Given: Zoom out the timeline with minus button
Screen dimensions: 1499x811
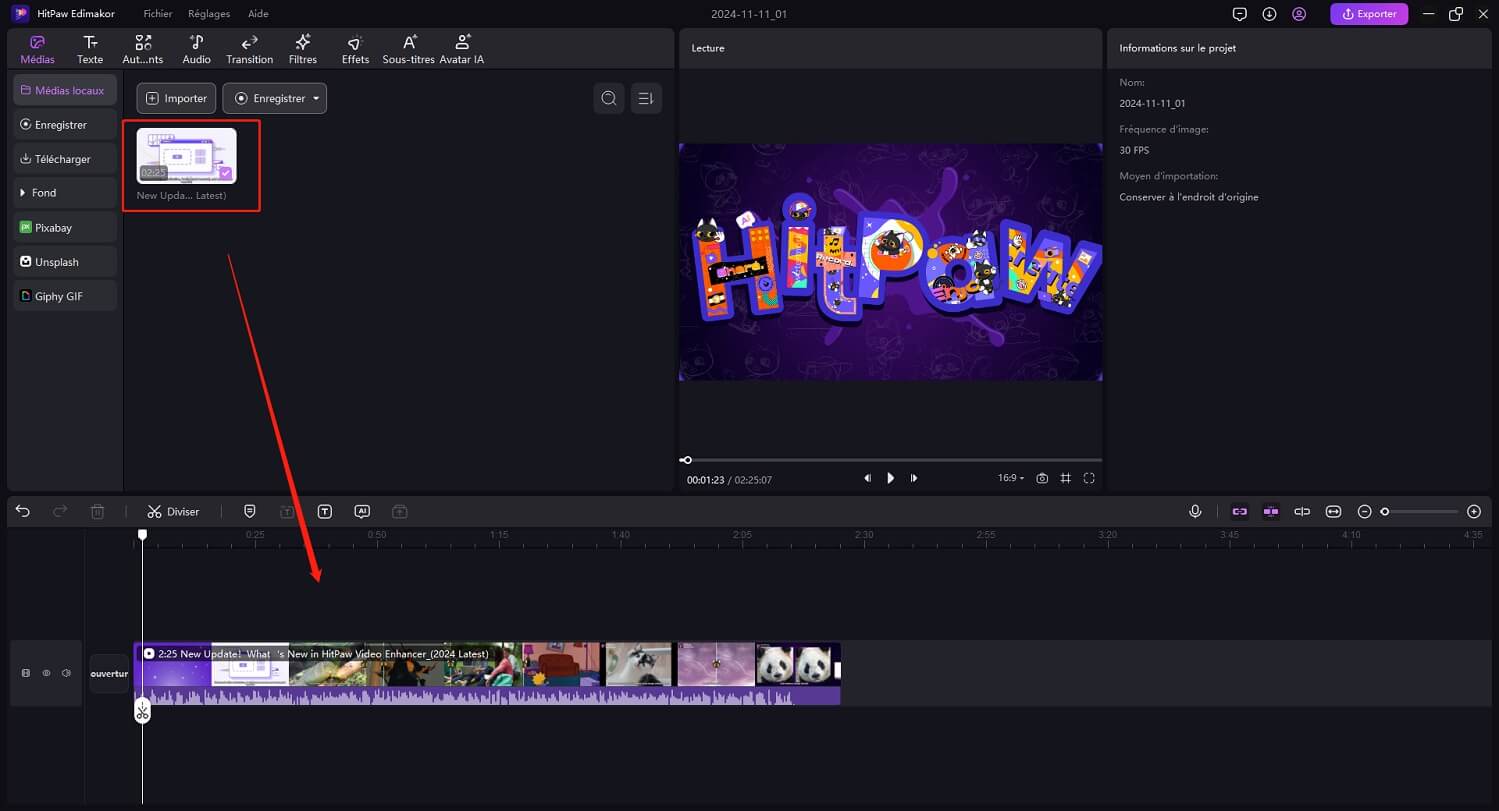Looking at the screenshot, I should click(1364, 511).
